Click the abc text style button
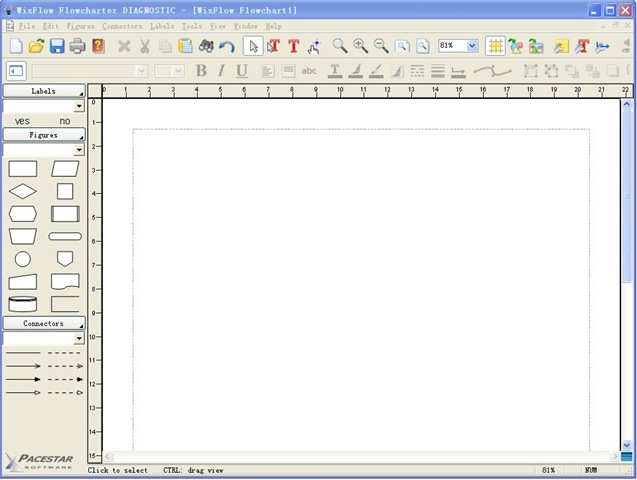This screenshot has width=637, height=480. 309,71
